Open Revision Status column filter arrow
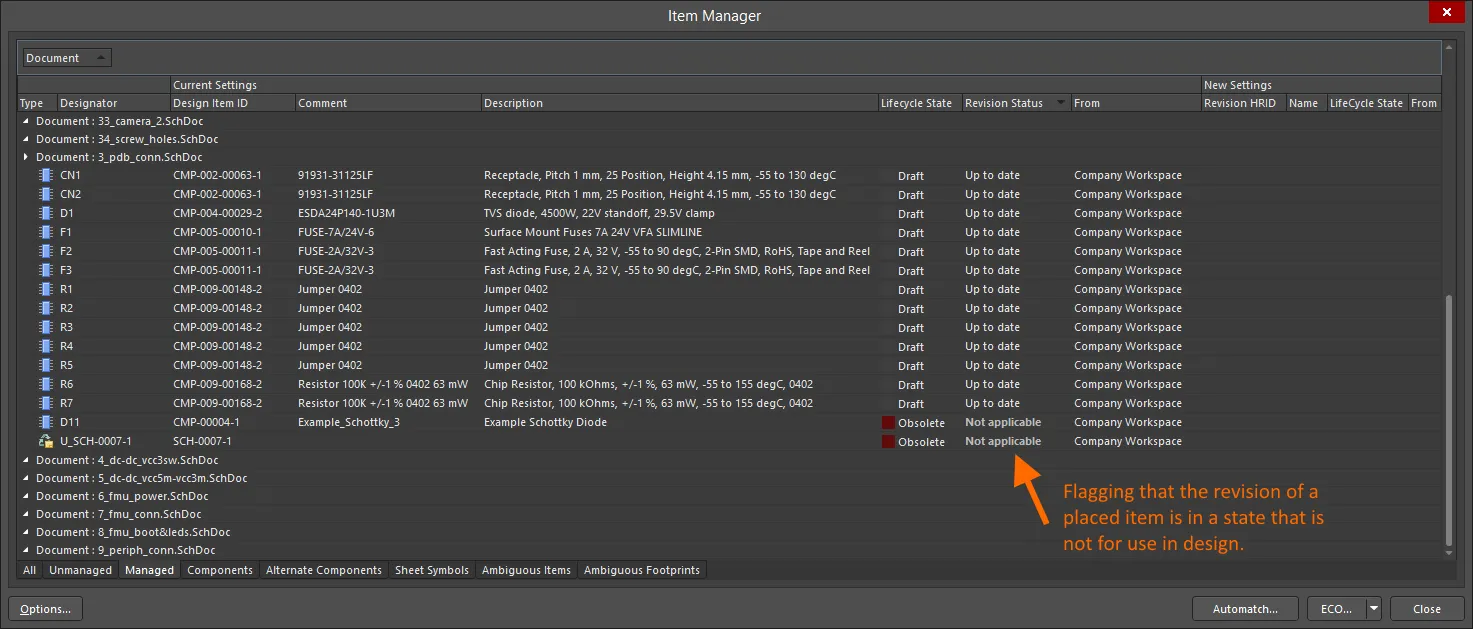1473x629 pixels. pos(1060,103)
